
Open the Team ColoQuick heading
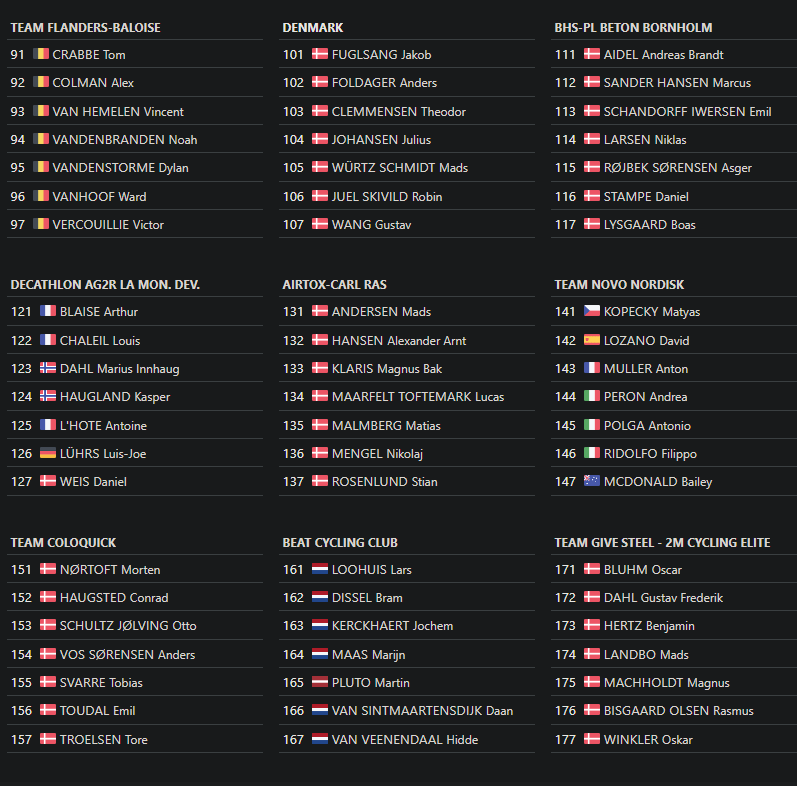pos(64,542)
